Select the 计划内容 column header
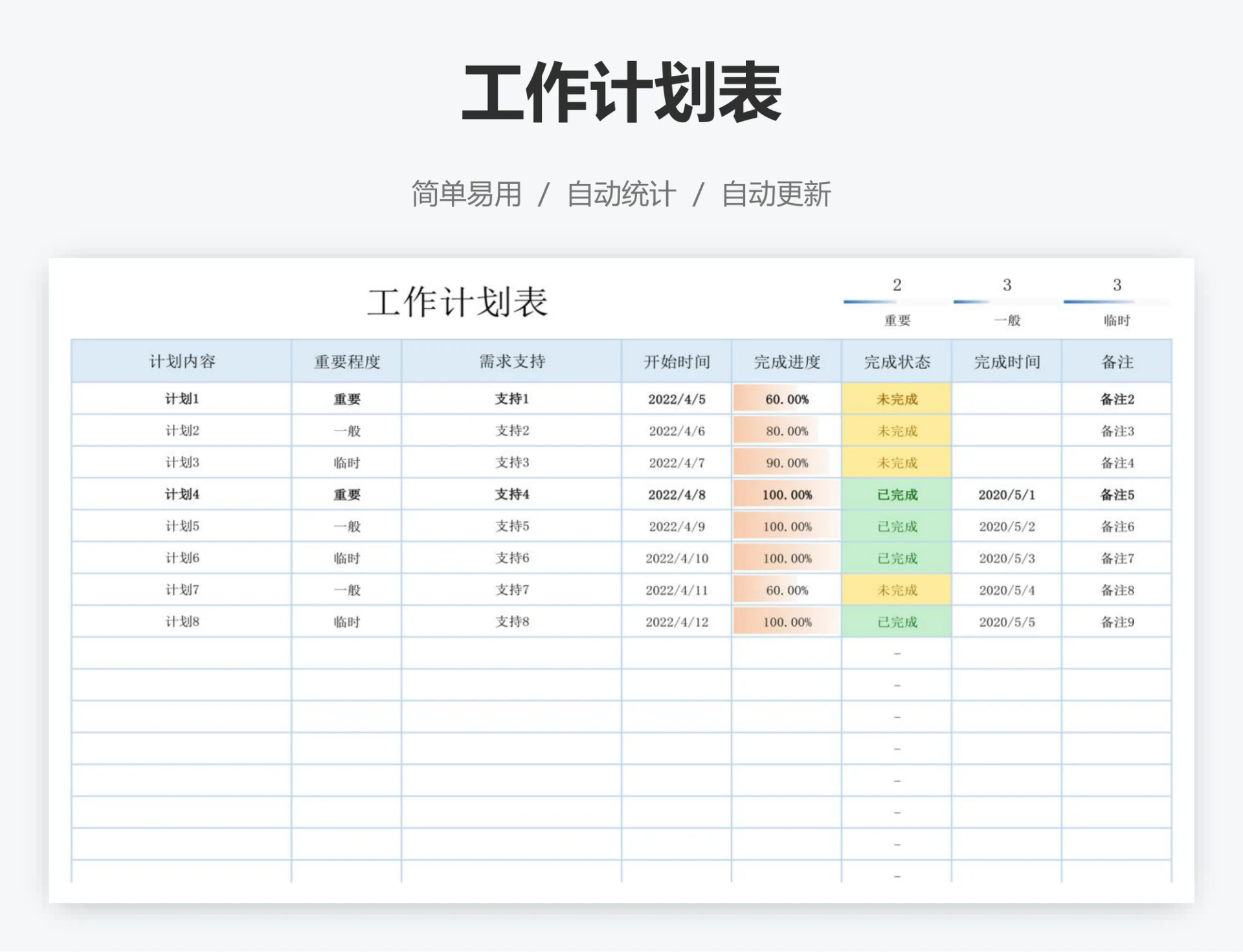1243x952 pixels. [x=181, y=361]
